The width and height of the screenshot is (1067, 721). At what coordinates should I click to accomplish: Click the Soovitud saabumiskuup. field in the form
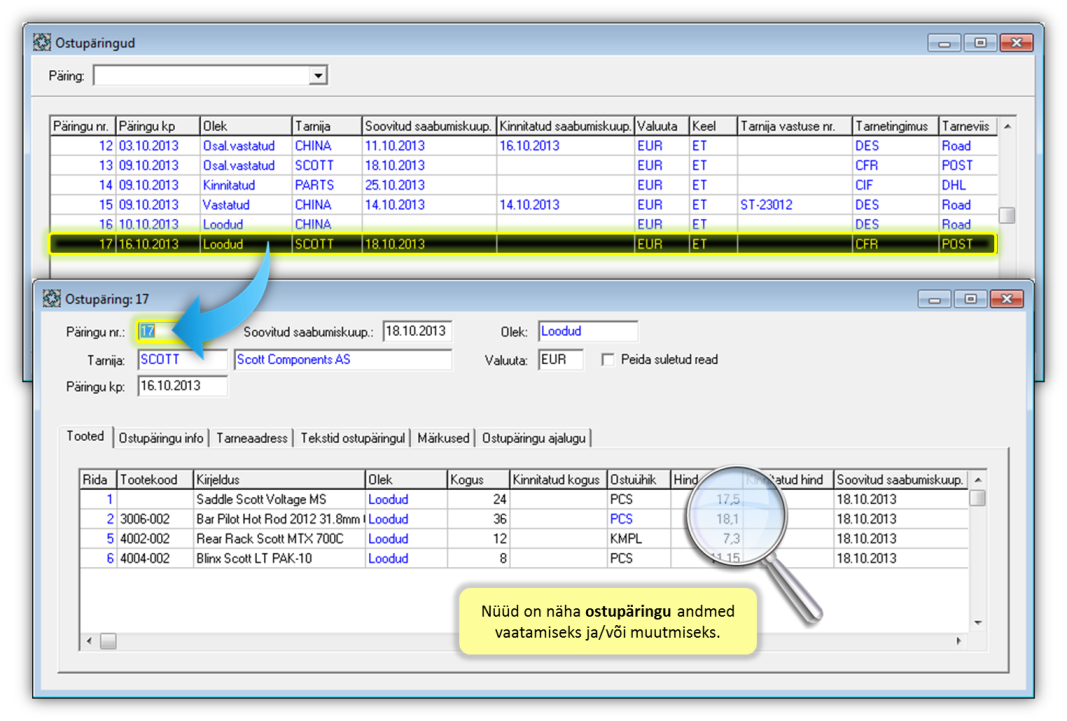(x=417, y=331)
